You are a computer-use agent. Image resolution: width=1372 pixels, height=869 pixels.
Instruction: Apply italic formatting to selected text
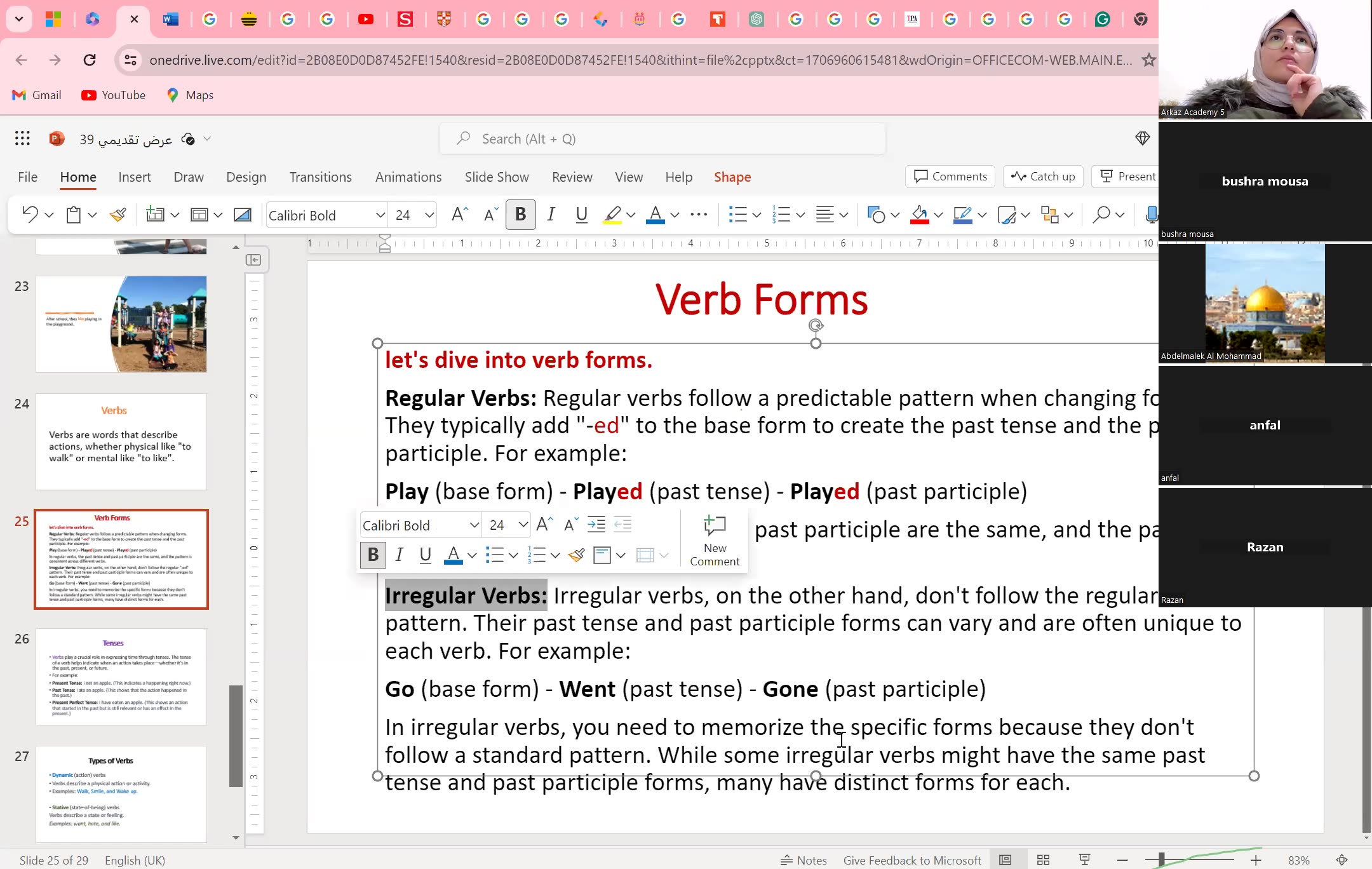click(x=550, y=215)
